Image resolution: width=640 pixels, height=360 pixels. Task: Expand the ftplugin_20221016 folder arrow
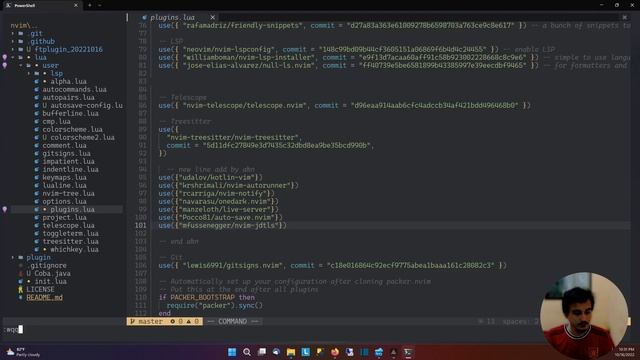tap(13, 49)
